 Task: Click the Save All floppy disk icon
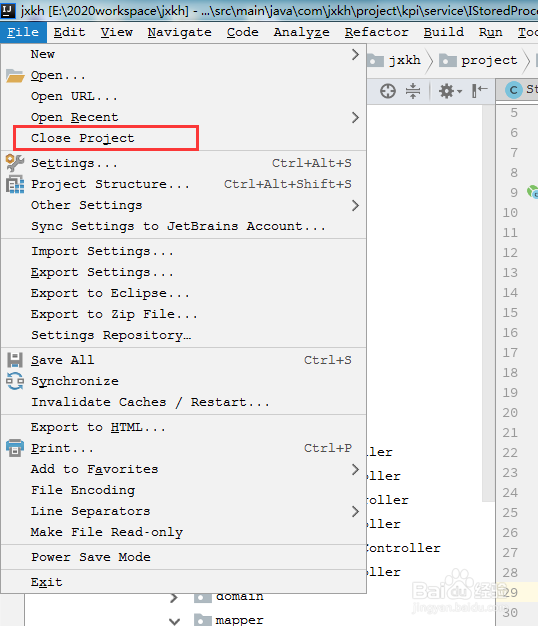tap(15, 360)
